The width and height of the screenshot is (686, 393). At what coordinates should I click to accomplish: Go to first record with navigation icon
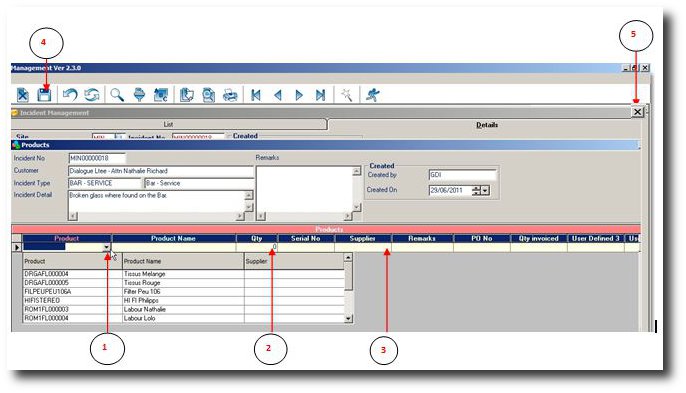coord(256,95)
